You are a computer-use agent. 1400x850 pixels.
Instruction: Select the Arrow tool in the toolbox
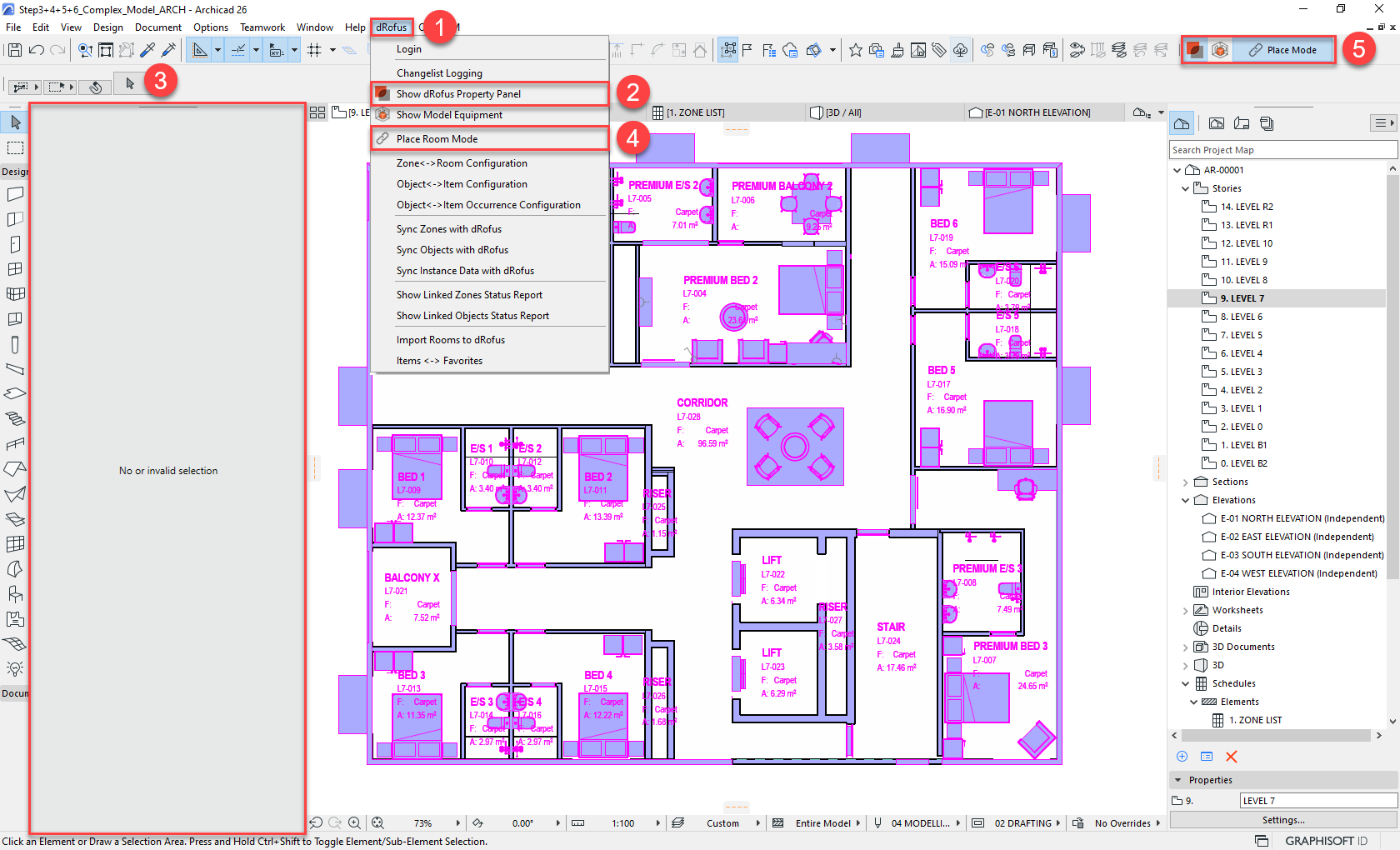pyautogui.click(x=15, y=122)
